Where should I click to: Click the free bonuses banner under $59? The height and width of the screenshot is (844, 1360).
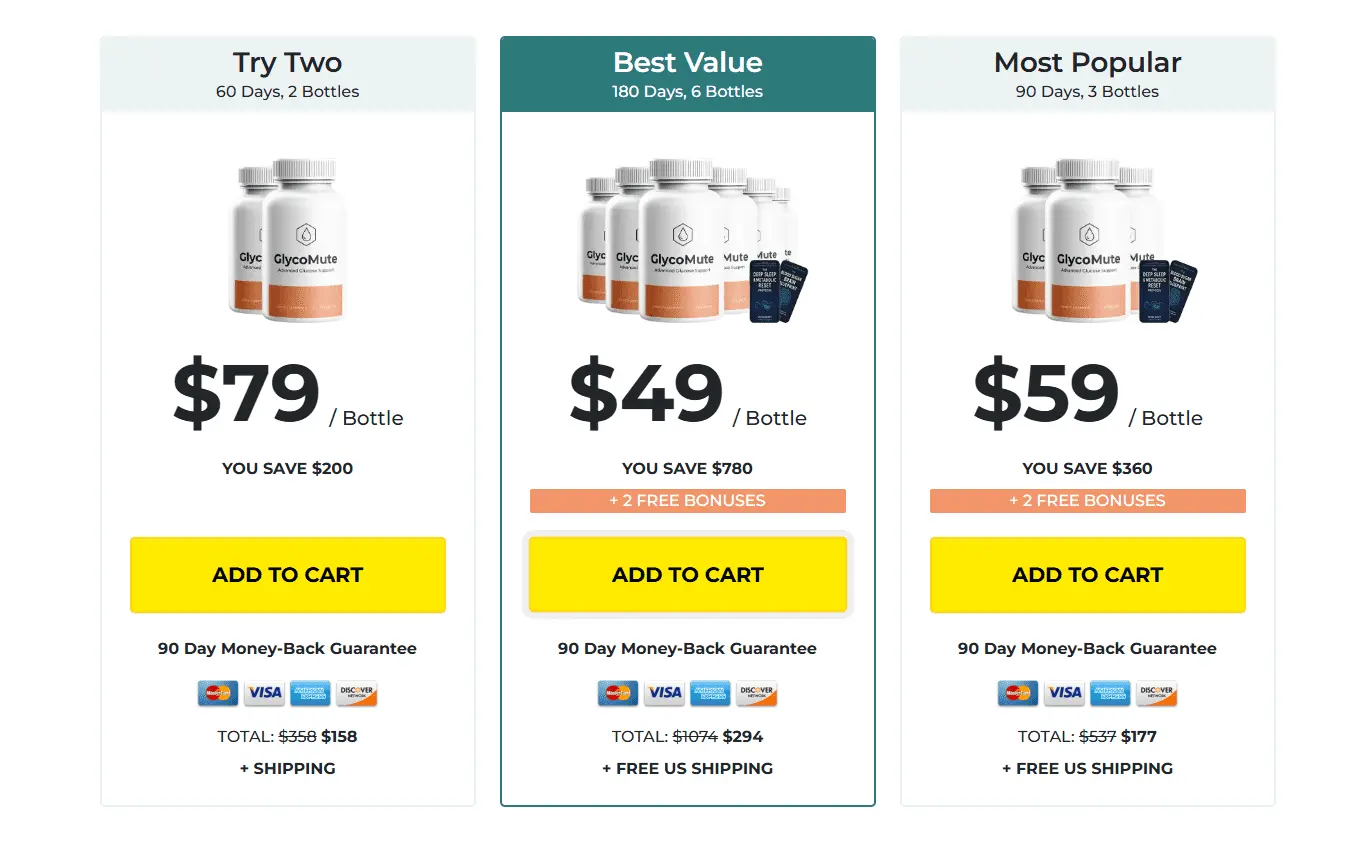(x=1088, y=501)
